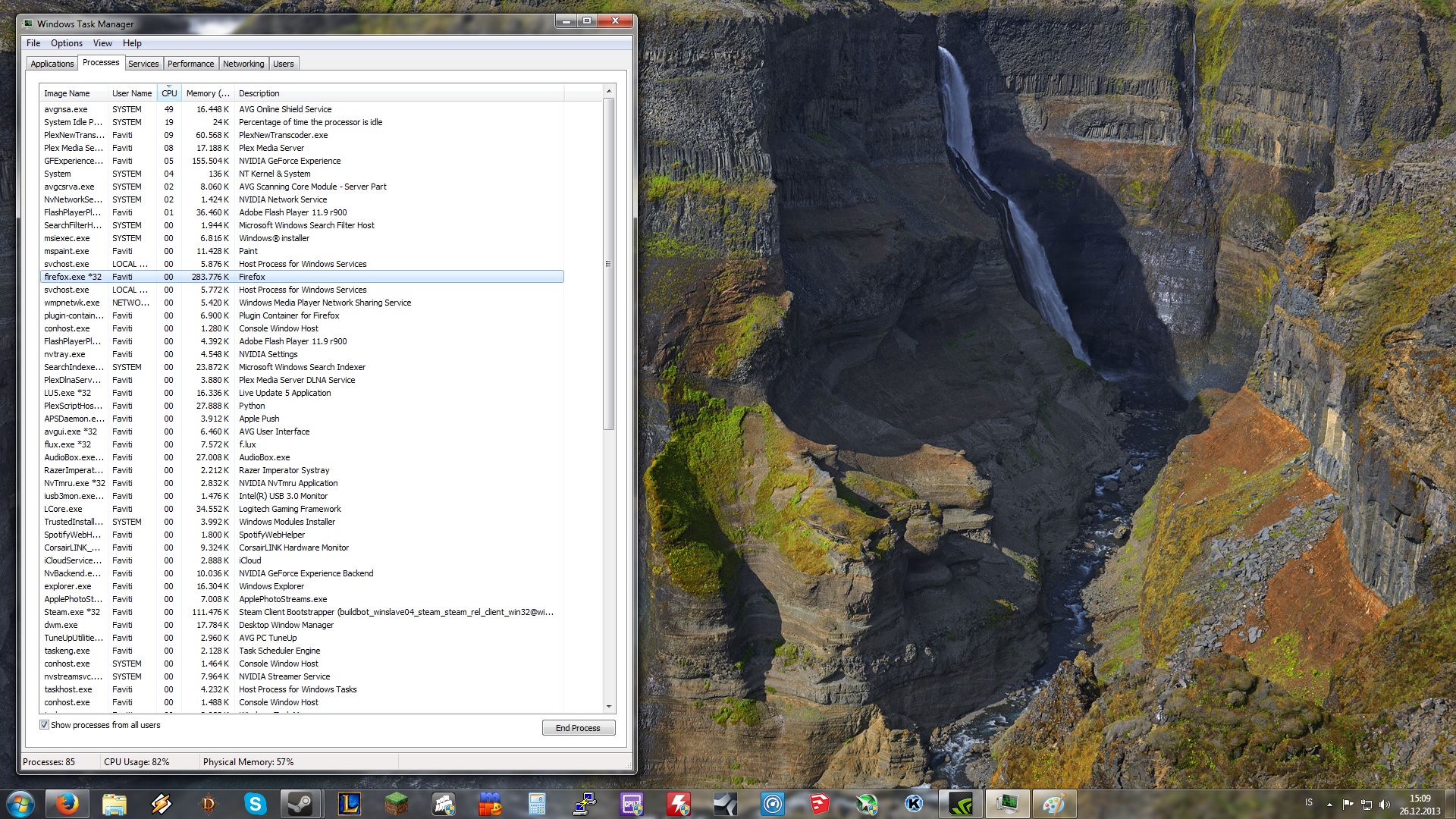Open Paint from the taskbar
This screenshot has width=1456, height=819.
pos(1054,804)
